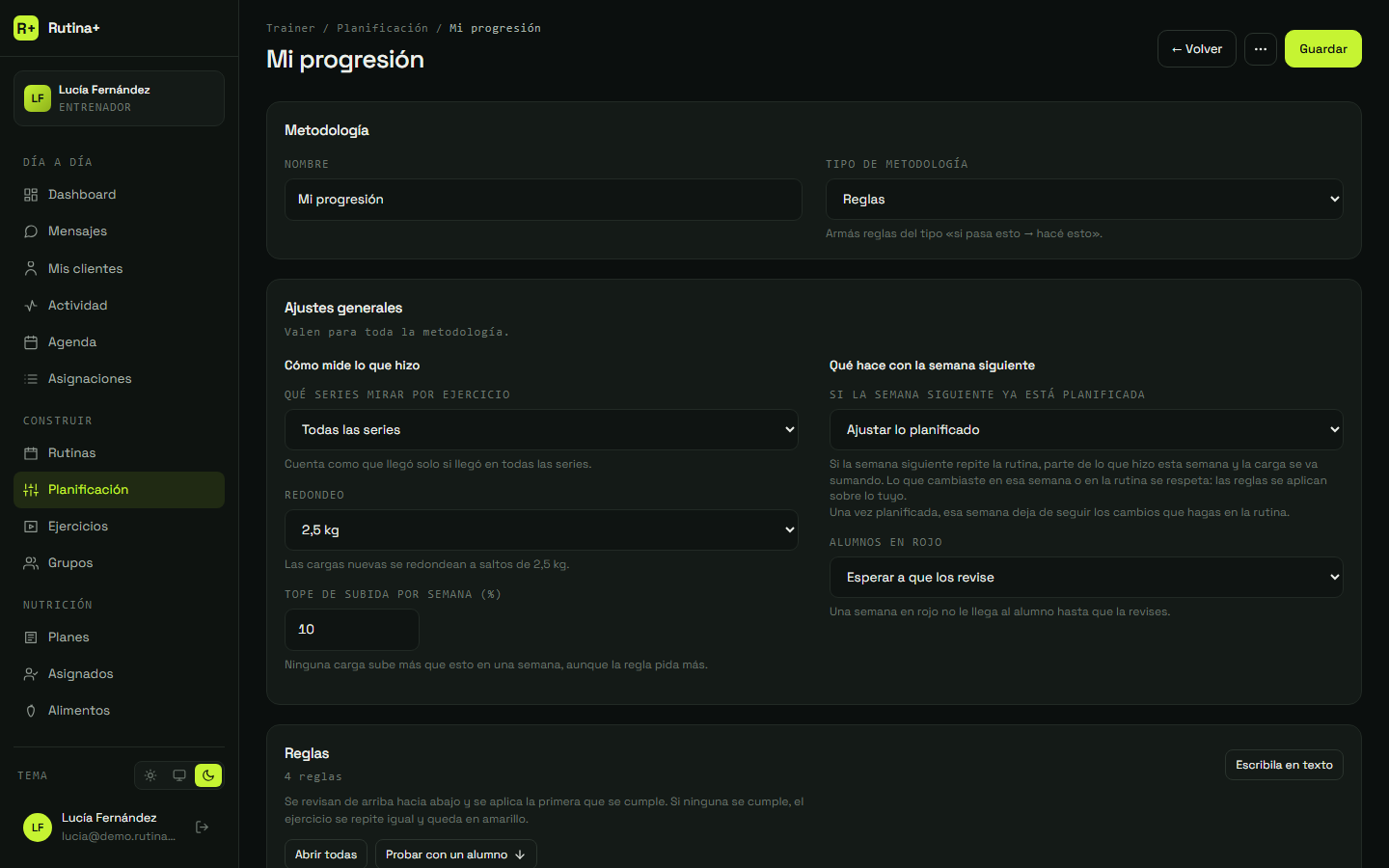Expand the Probar con un alumno menu
This screenshot has height=868, width=1389.
coord(455,854)
